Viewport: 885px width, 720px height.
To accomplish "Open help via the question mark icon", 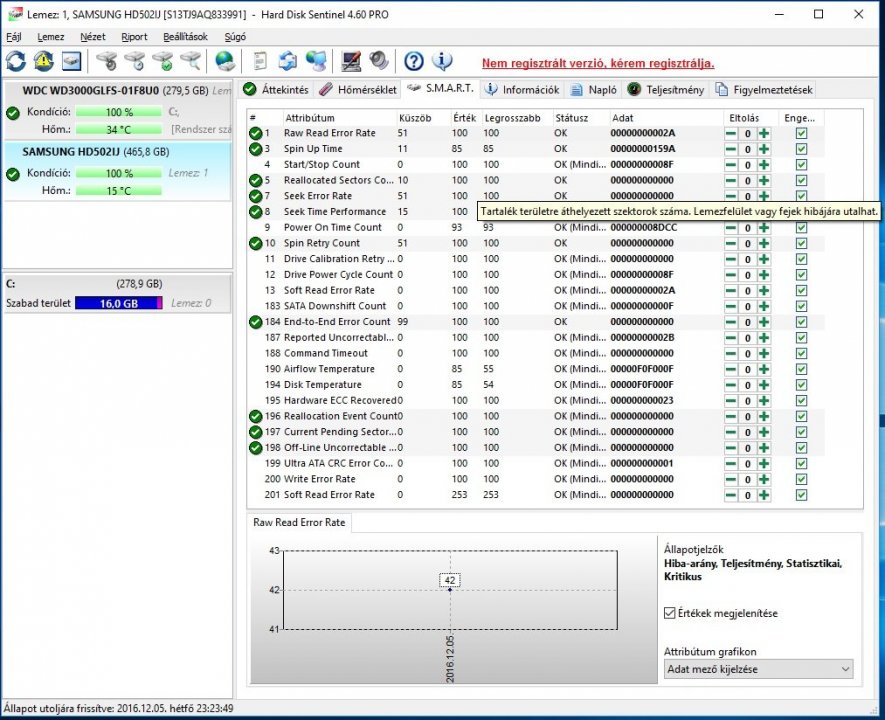I will point(414,62).
